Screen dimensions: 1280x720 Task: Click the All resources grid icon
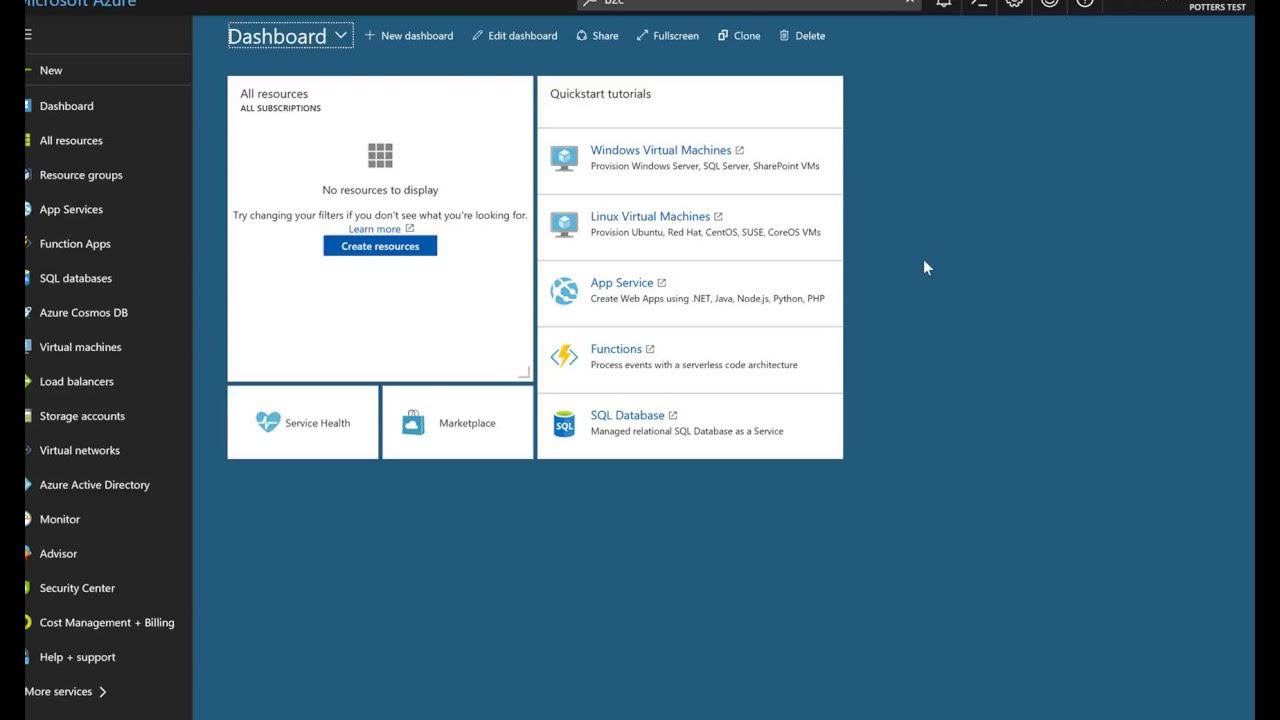click(380, 155)
